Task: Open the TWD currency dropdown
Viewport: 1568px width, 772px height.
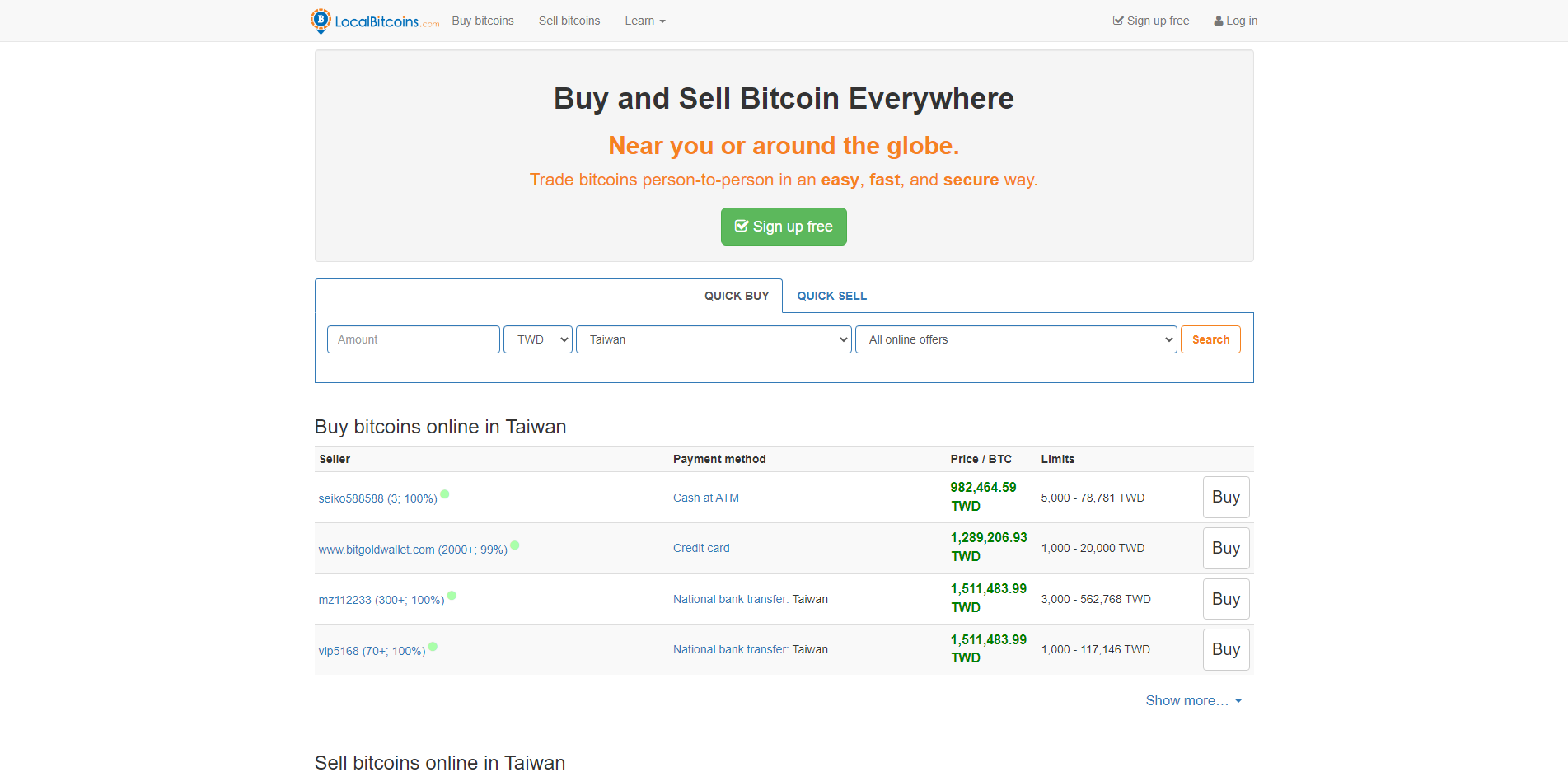Action: point(538,339)
